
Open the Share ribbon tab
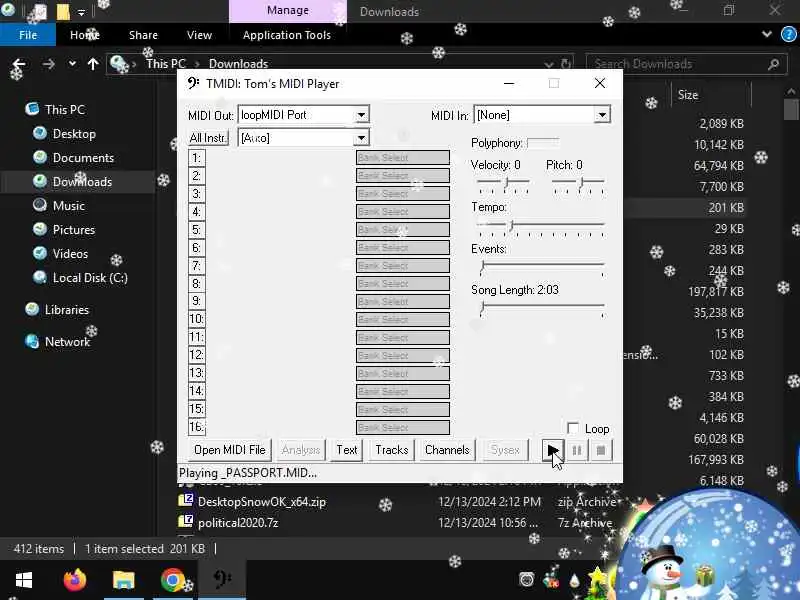point(143,35)
